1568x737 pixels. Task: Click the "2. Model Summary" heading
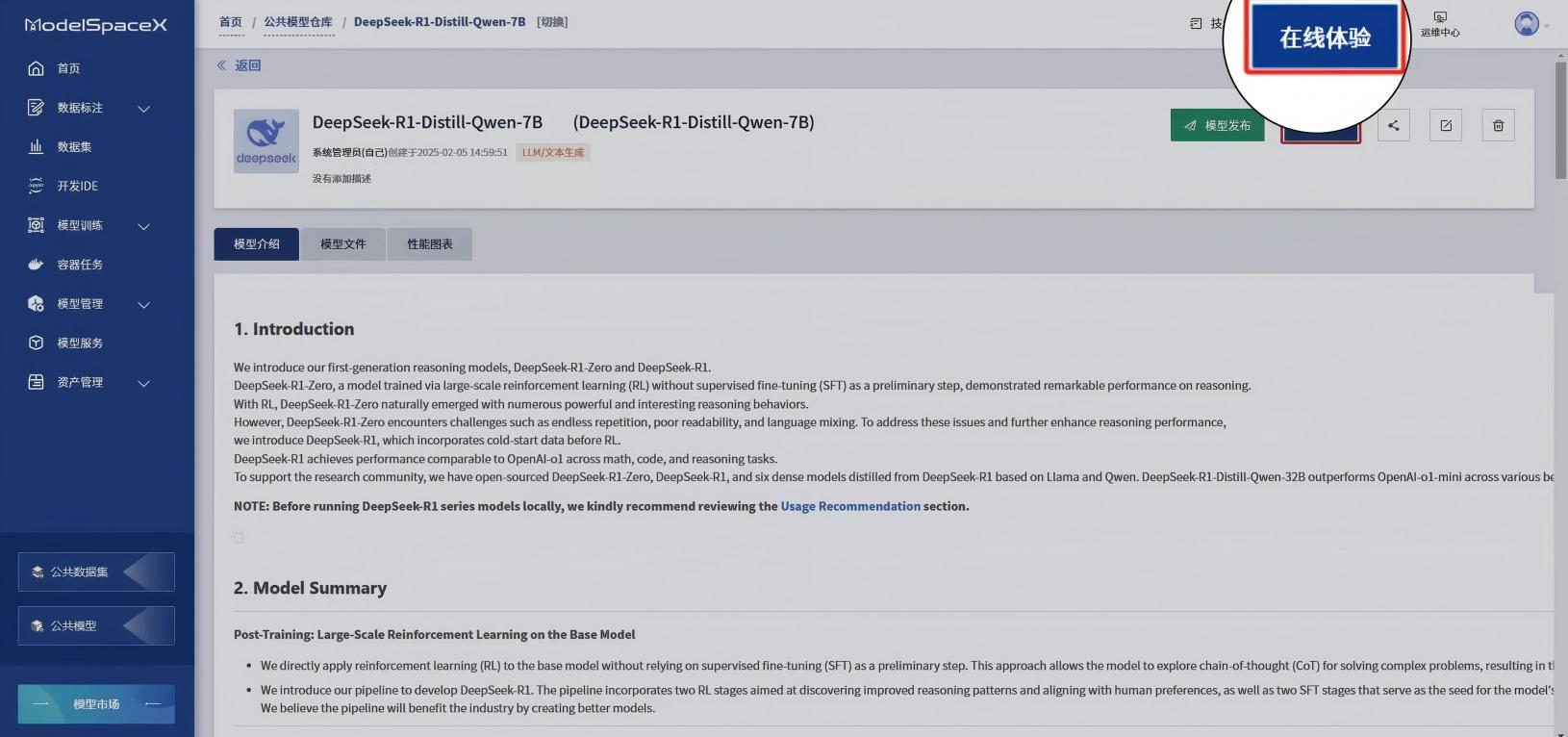311,588
